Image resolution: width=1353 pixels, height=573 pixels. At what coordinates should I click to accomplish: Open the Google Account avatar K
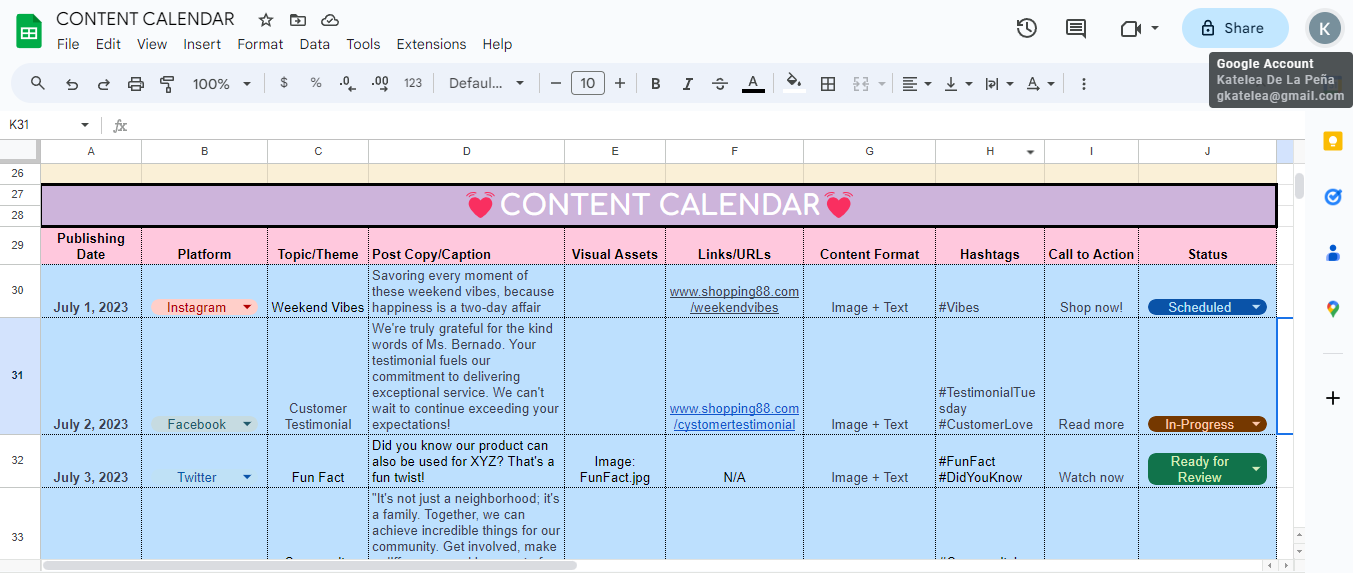click(1324, 28)
